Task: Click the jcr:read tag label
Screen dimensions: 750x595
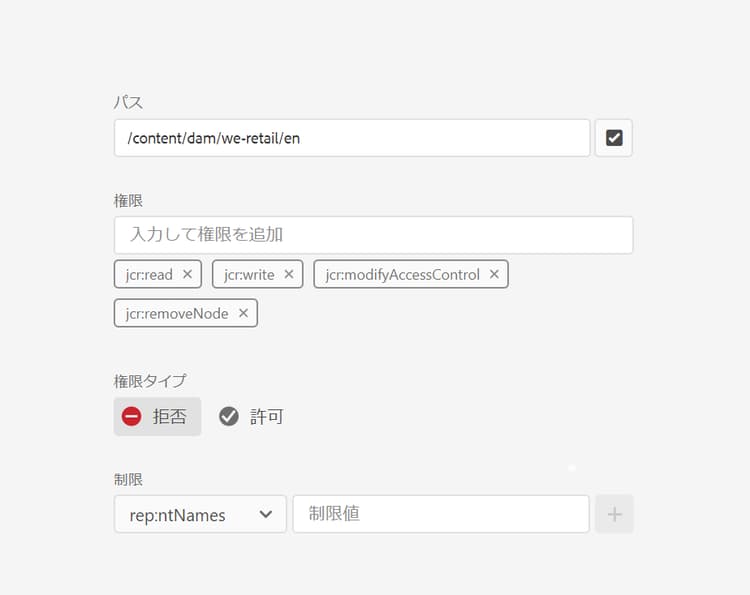Action: pyautogui.click(x=149, y=275)
